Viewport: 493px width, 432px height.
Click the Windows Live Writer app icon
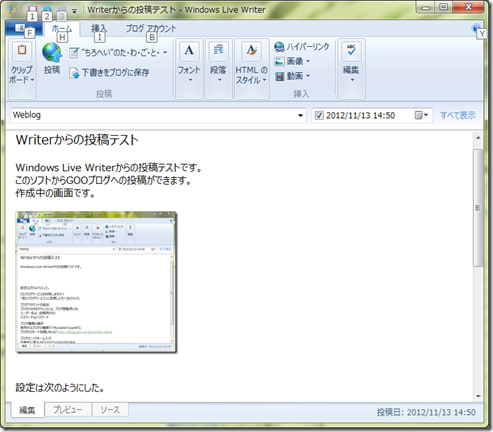click(x=12, y=10)
